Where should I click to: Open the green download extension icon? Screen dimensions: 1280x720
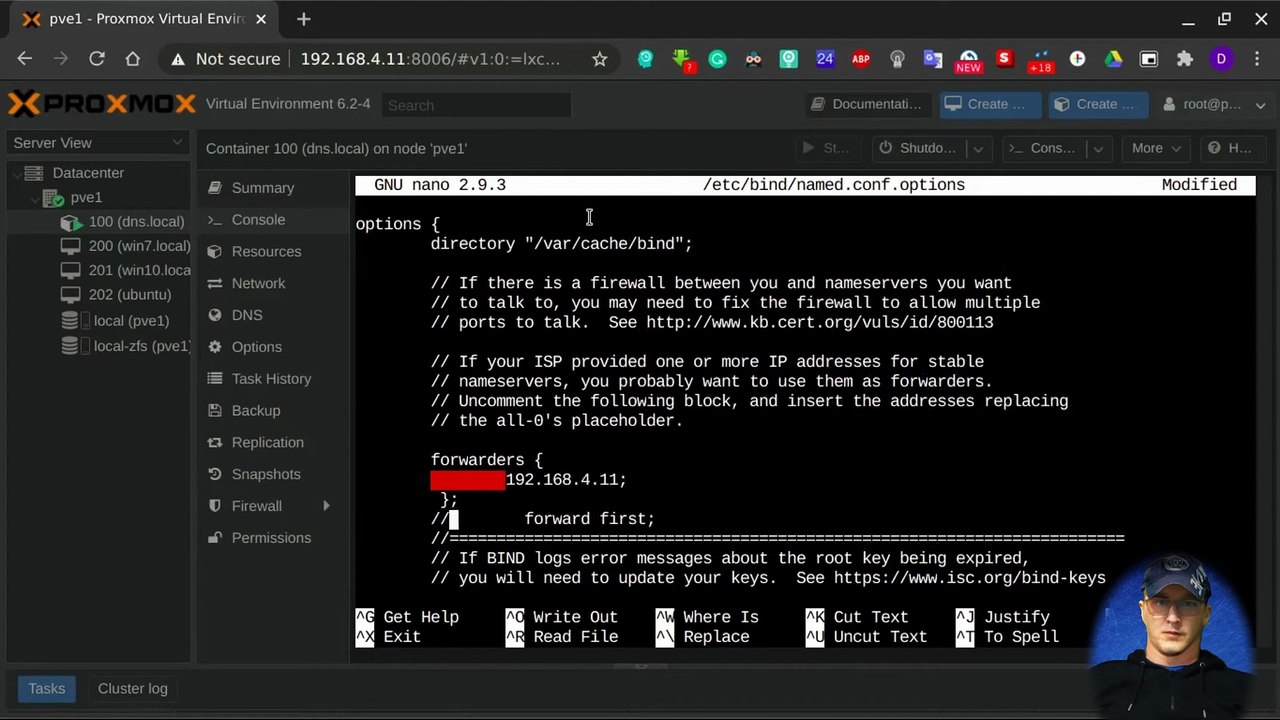(x=682, y=59)
